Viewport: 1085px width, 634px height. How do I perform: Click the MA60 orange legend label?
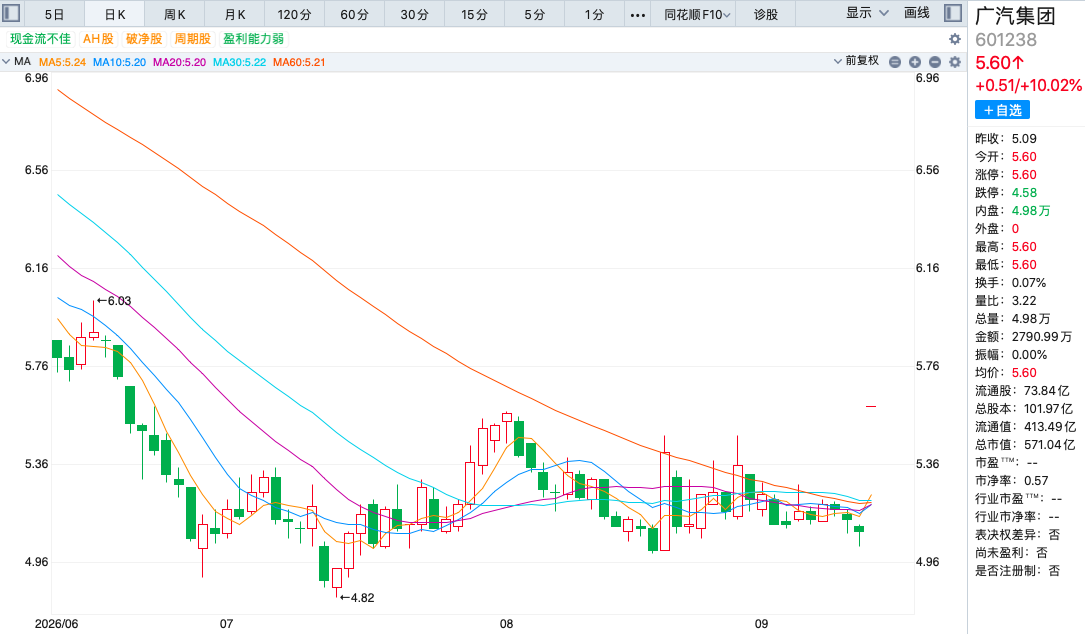[299, 62]
